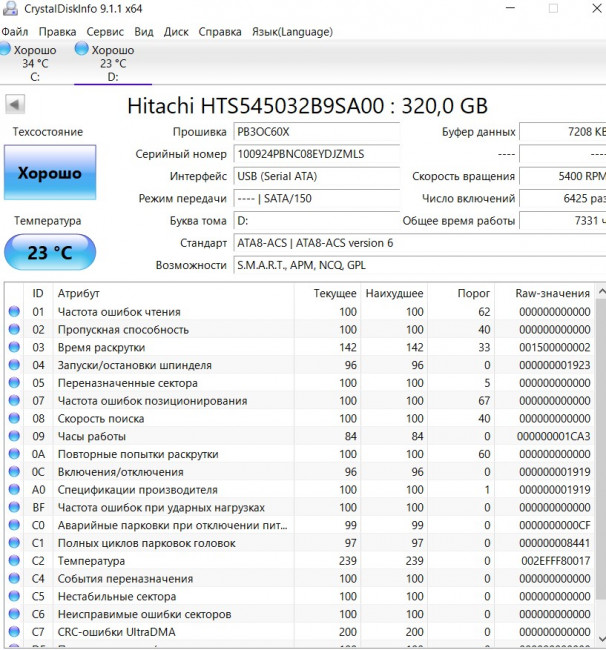Viewport: 606px width, 650px height.
Task: Click the 23 °C temperature button
Action: pos(50,252)
